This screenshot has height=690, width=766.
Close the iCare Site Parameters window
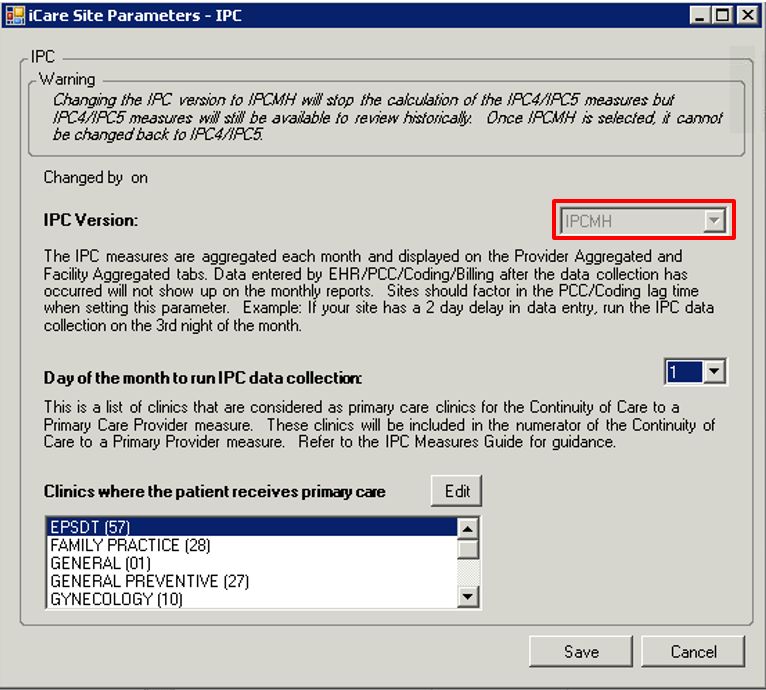coord(747,15)
